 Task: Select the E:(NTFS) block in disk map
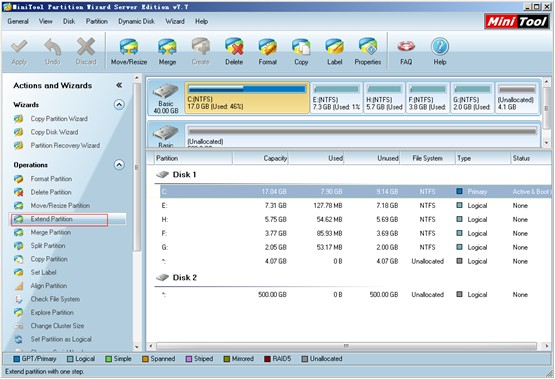pos(337,98)
